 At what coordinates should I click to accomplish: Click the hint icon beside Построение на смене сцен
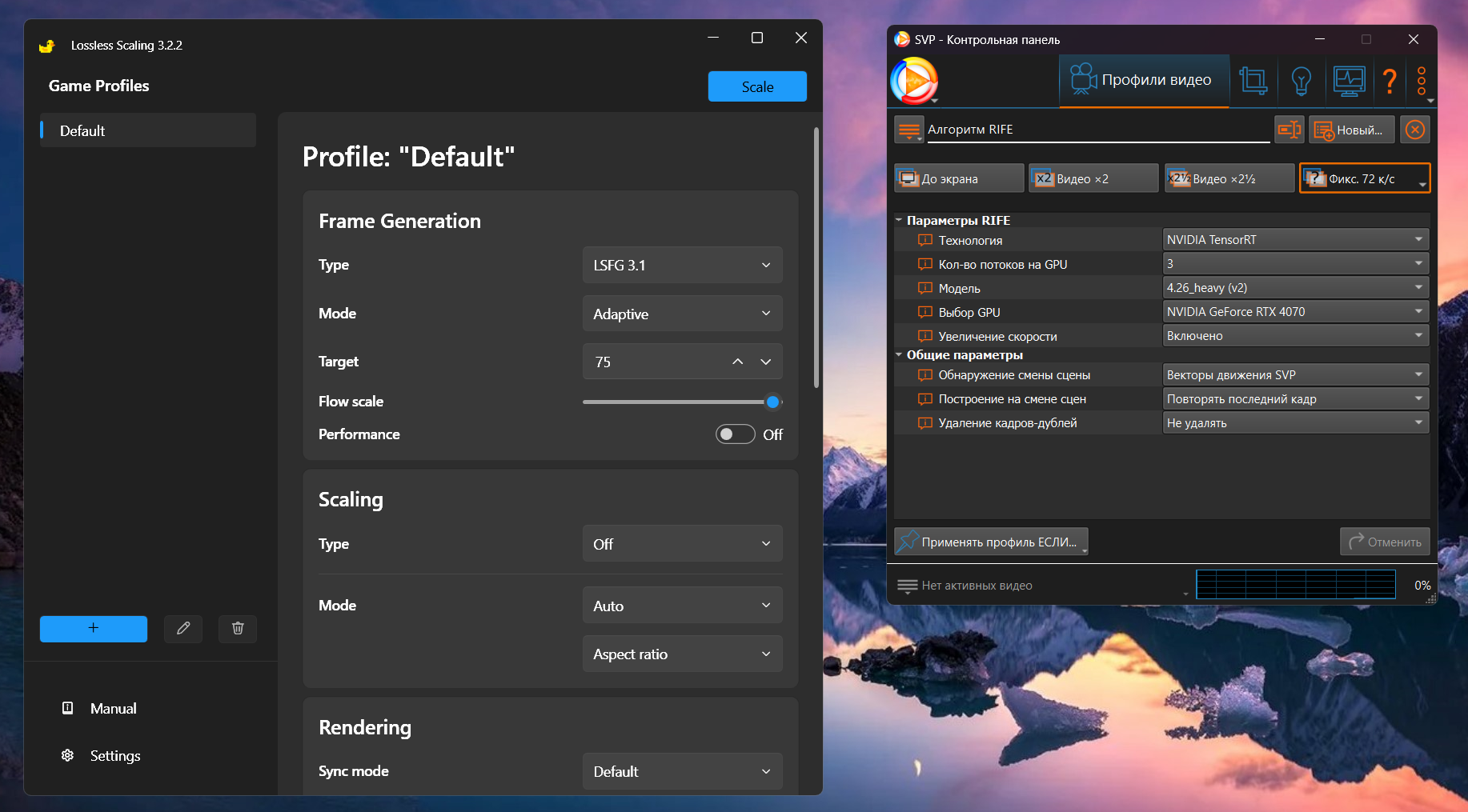925,398
